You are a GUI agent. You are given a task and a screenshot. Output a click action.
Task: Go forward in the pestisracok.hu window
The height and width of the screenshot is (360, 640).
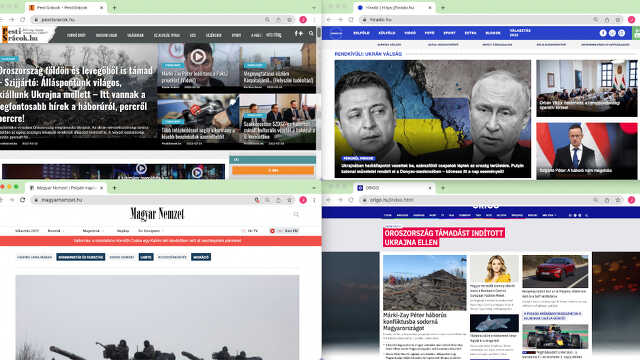pyautogui.click(x=12, y=20)
